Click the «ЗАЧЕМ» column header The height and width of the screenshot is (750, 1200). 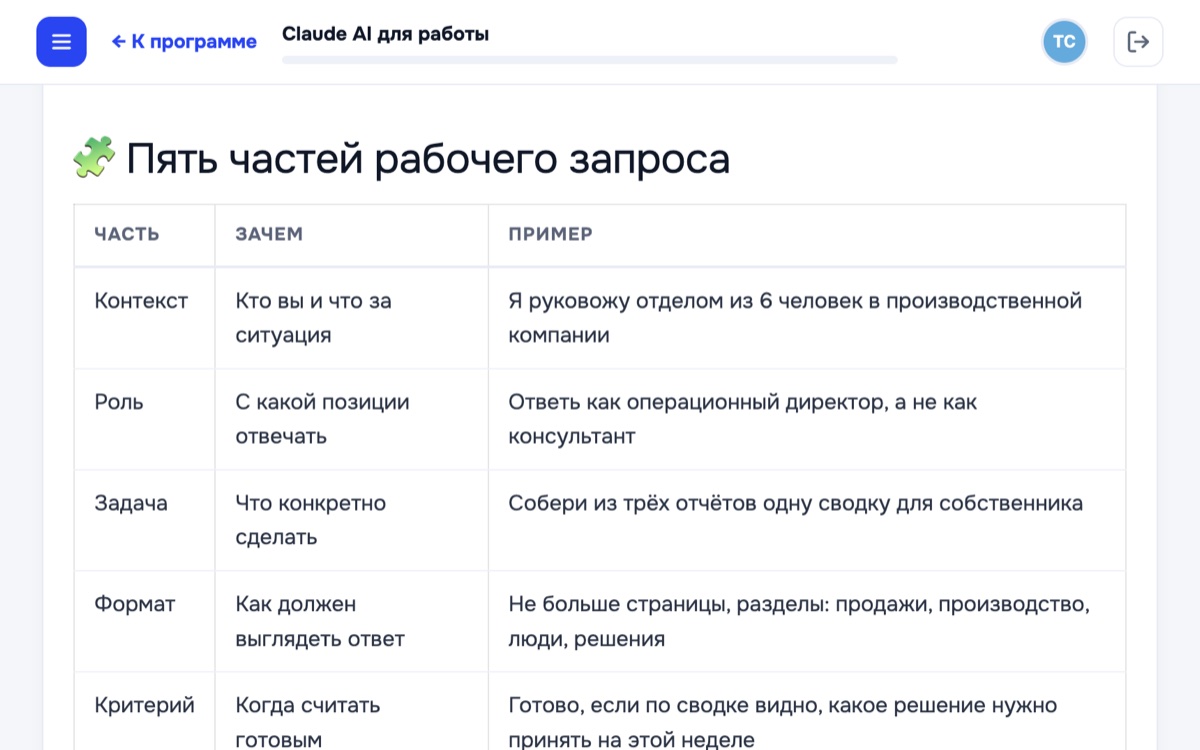352,235
